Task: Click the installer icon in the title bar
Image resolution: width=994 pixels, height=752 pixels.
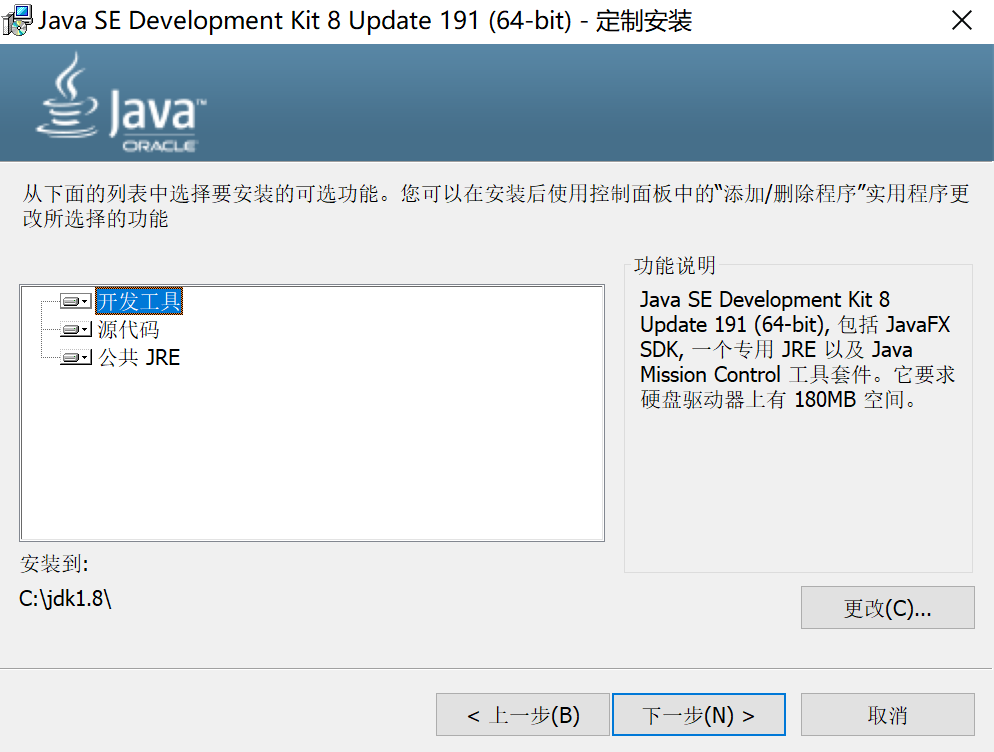Action: point(16,19)
